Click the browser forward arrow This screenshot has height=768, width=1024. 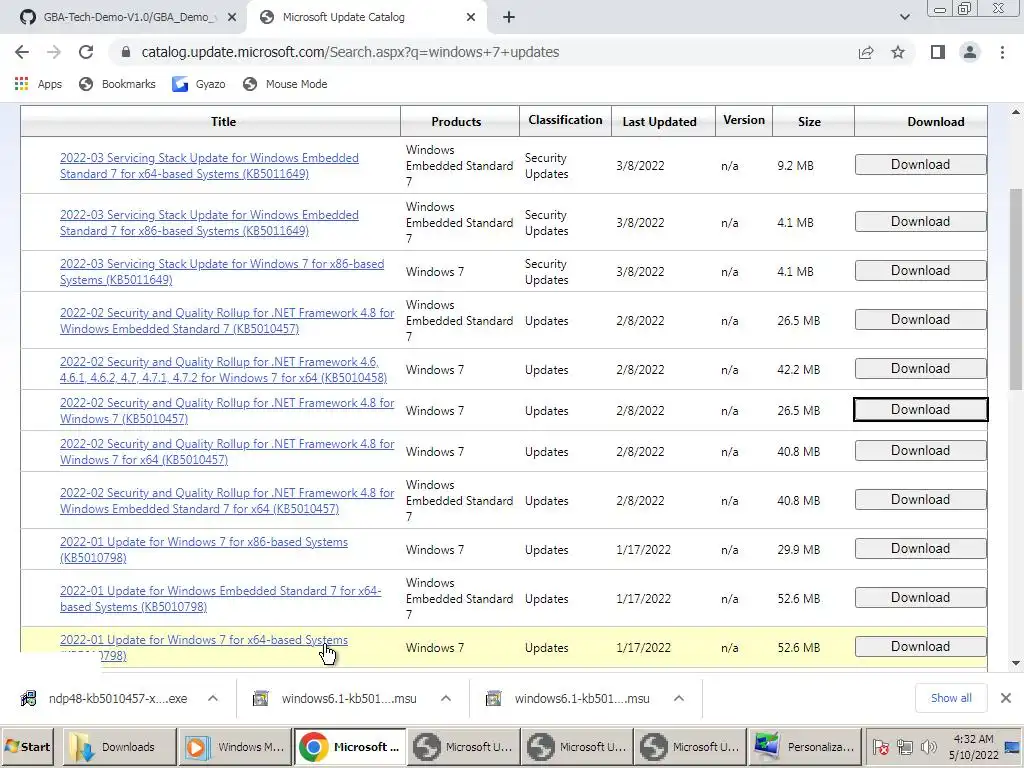click(54, 52)
